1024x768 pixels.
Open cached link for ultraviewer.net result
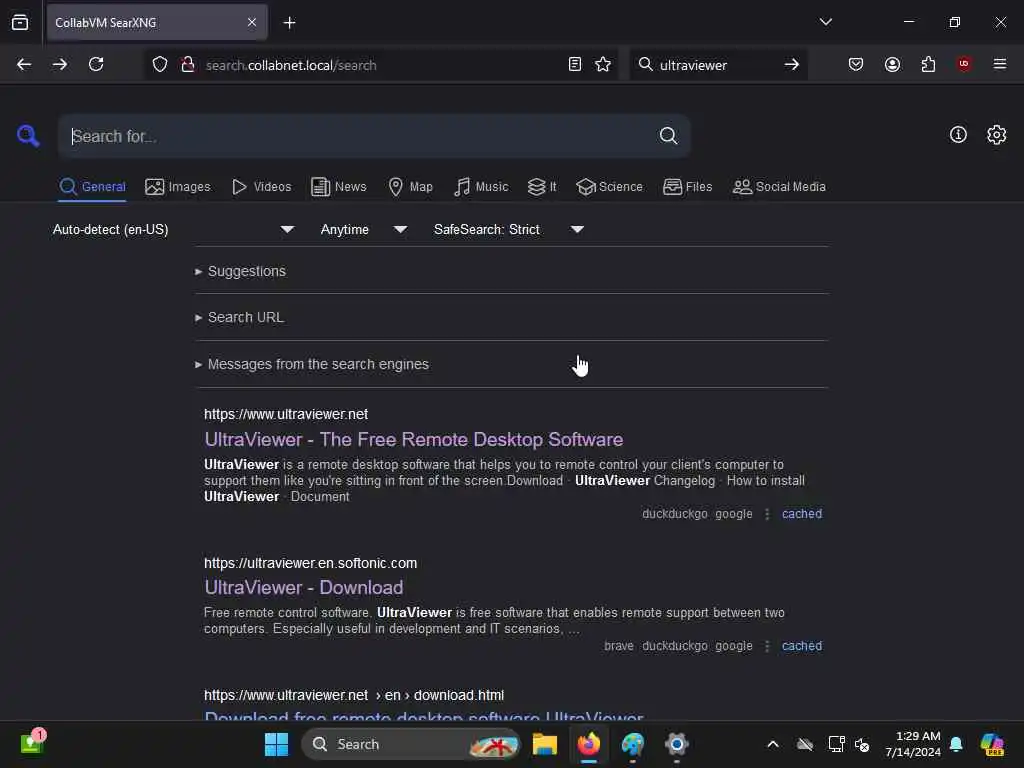(x=801, y=514)
